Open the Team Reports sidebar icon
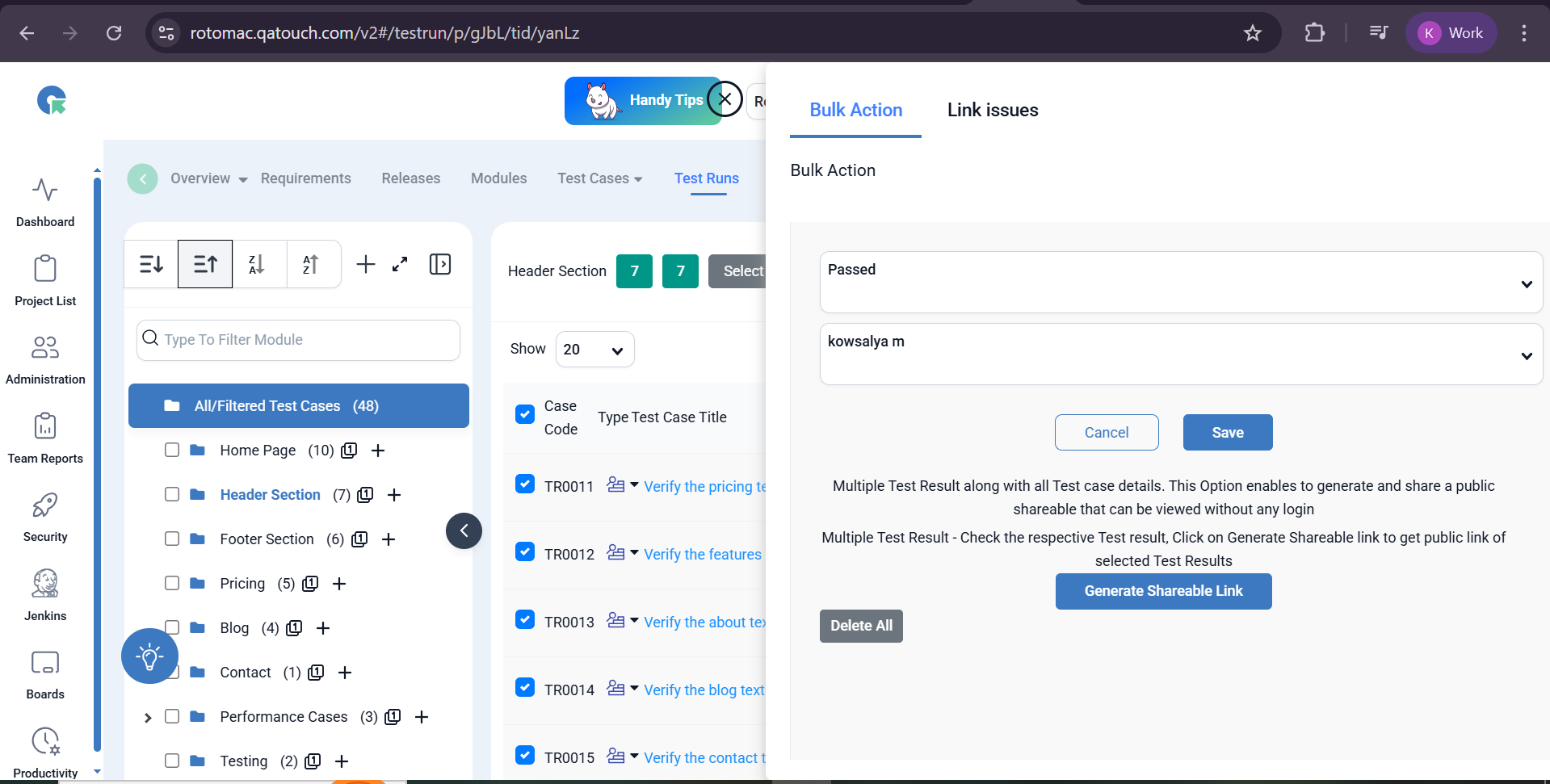 click(45, 437)
